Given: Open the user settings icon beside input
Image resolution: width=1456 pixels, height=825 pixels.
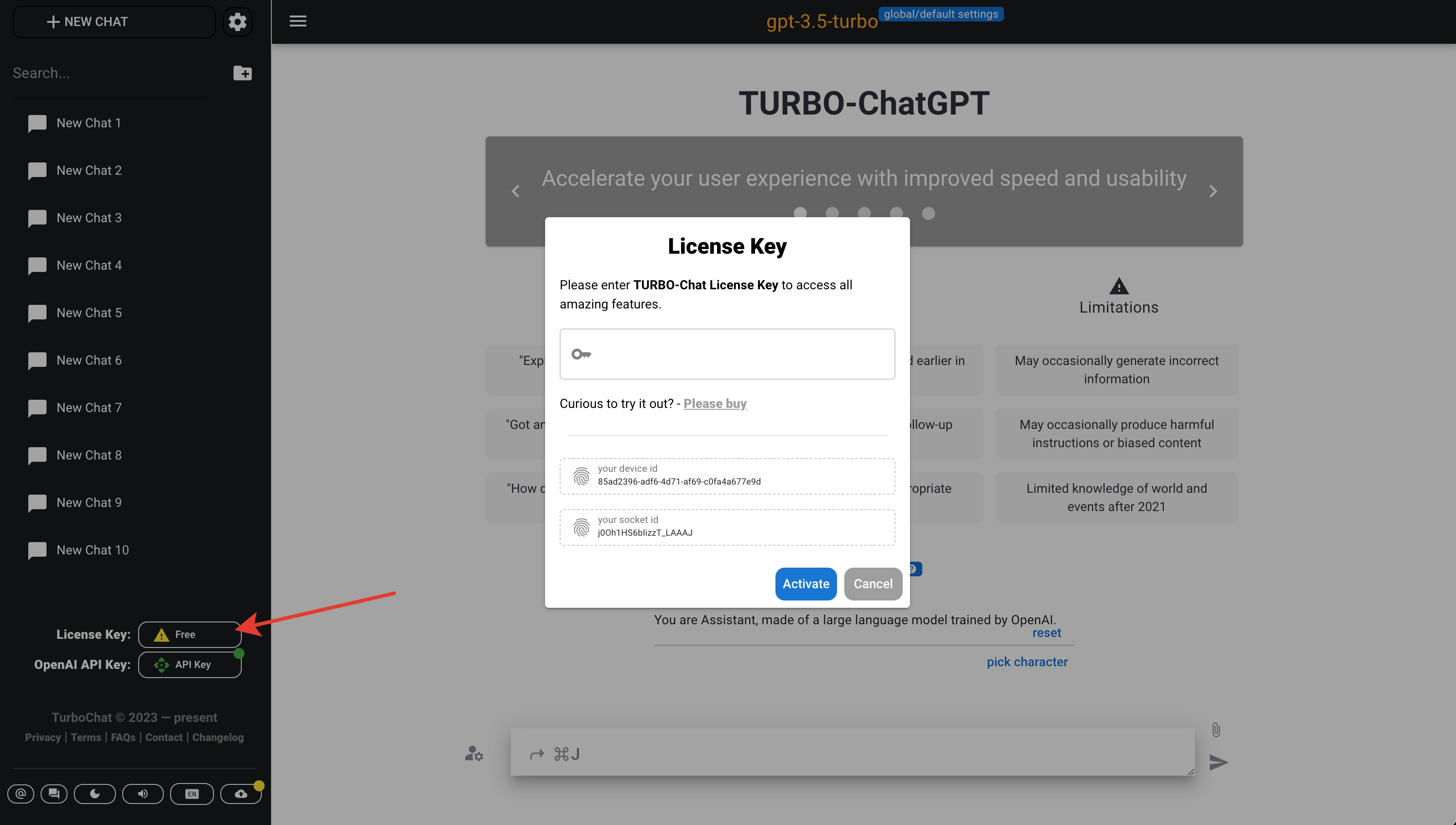Looking at the screenshot, I should click(473, 754).
